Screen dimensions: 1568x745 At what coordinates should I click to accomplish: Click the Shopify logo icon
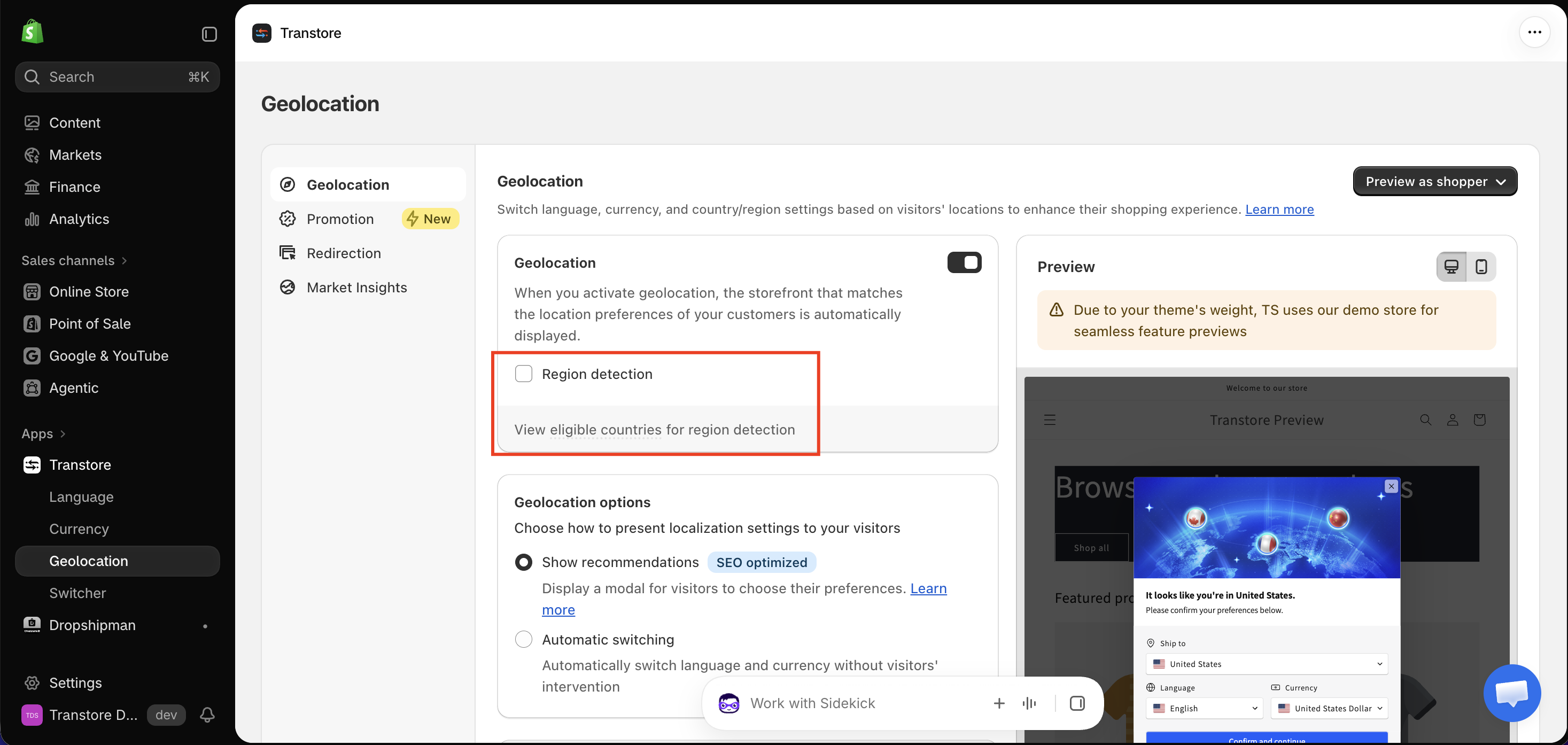tap(32, 32)
